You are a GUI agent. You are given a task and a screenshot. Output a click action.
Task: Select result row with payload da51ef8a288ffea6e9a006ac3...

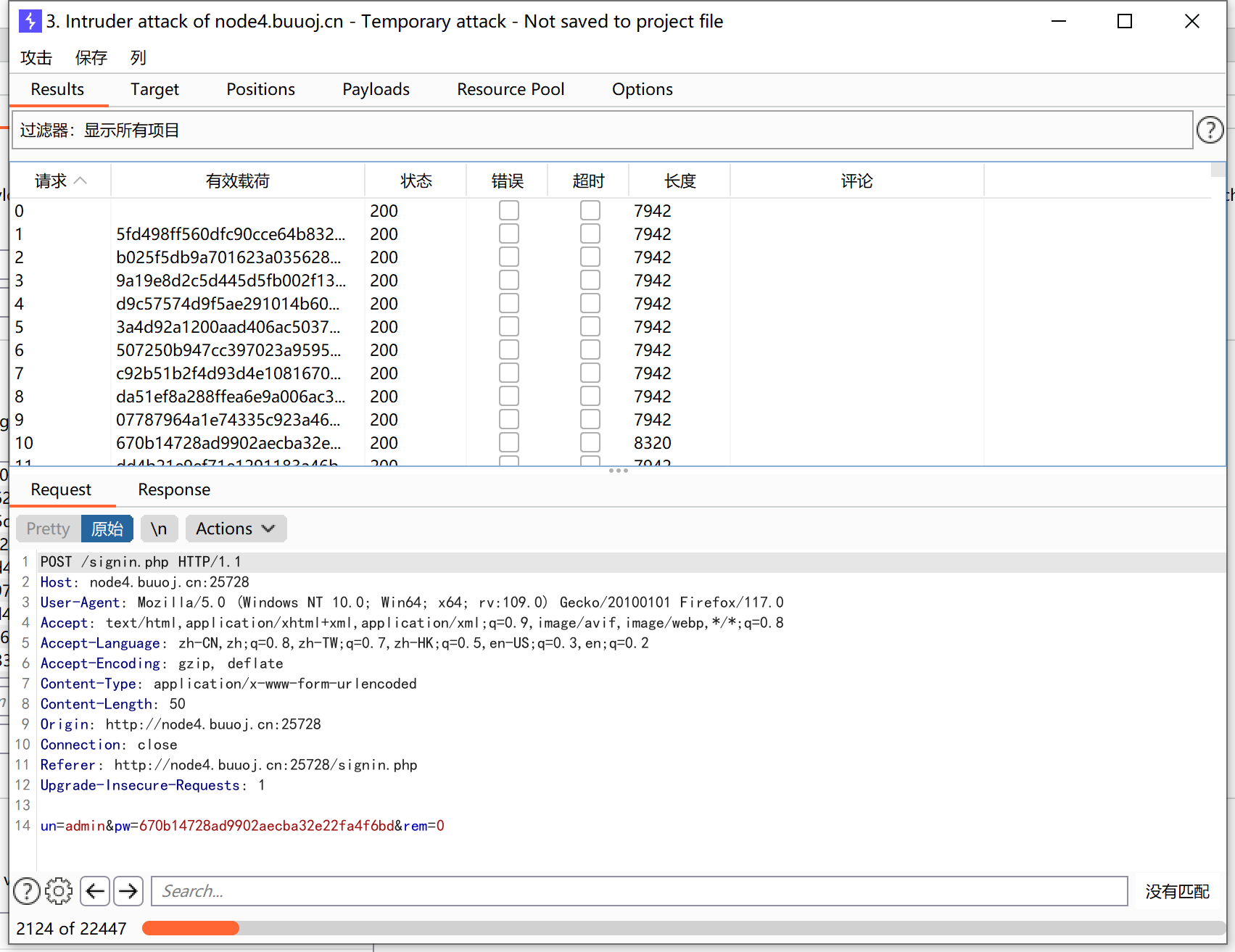611,396
